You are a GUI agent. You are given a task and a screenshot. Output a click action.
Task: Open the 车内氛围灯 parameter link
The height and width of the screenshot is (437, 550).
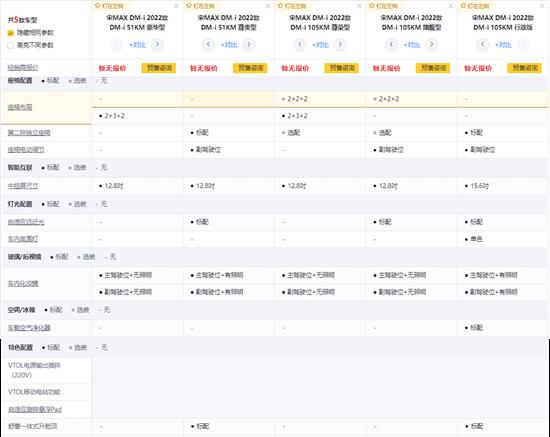pyautogui.click(x=23, y=239)
